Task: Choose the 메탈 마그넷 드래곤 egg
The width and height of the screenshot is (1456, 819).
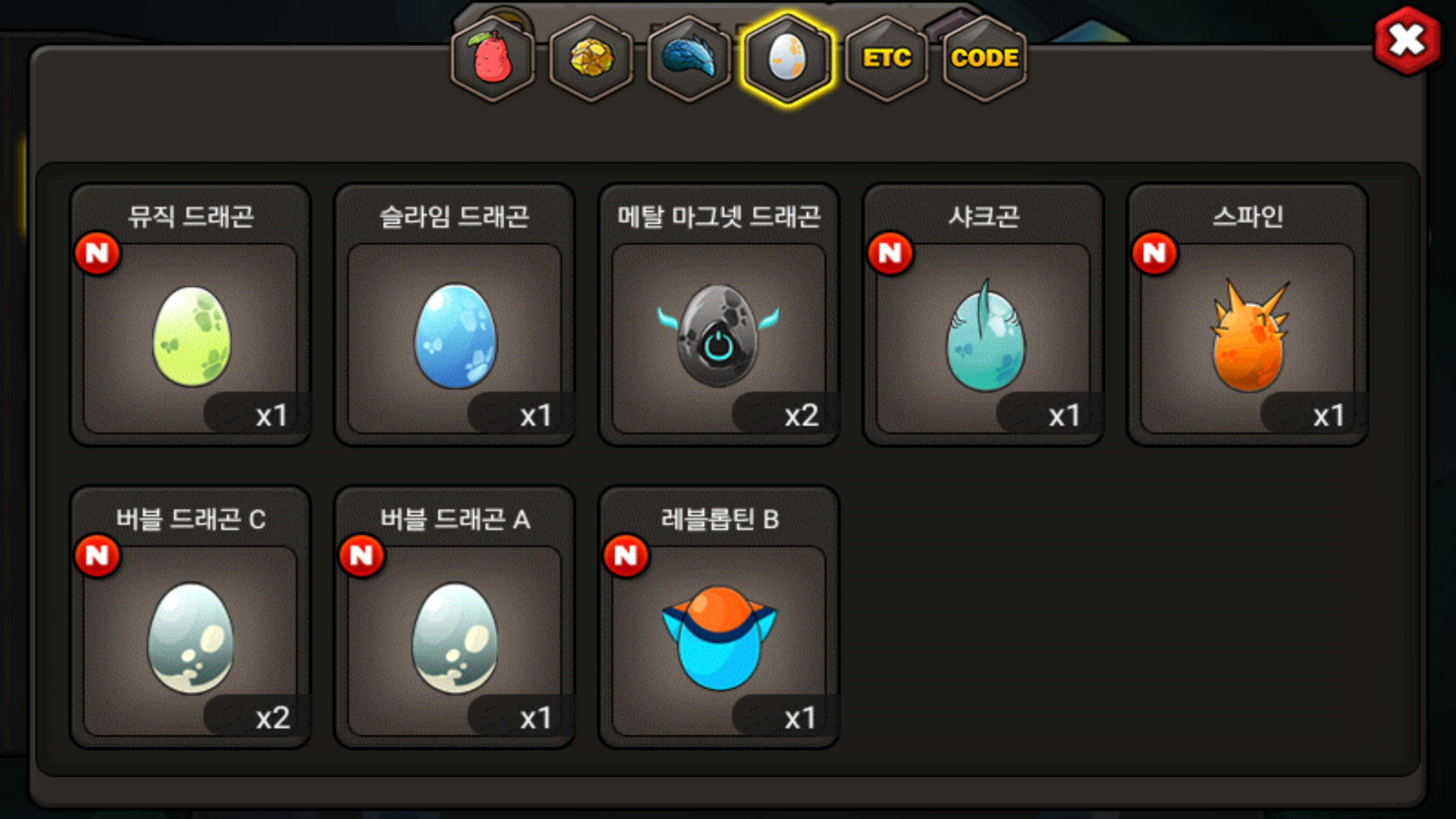Action: [x=719, y=337]
